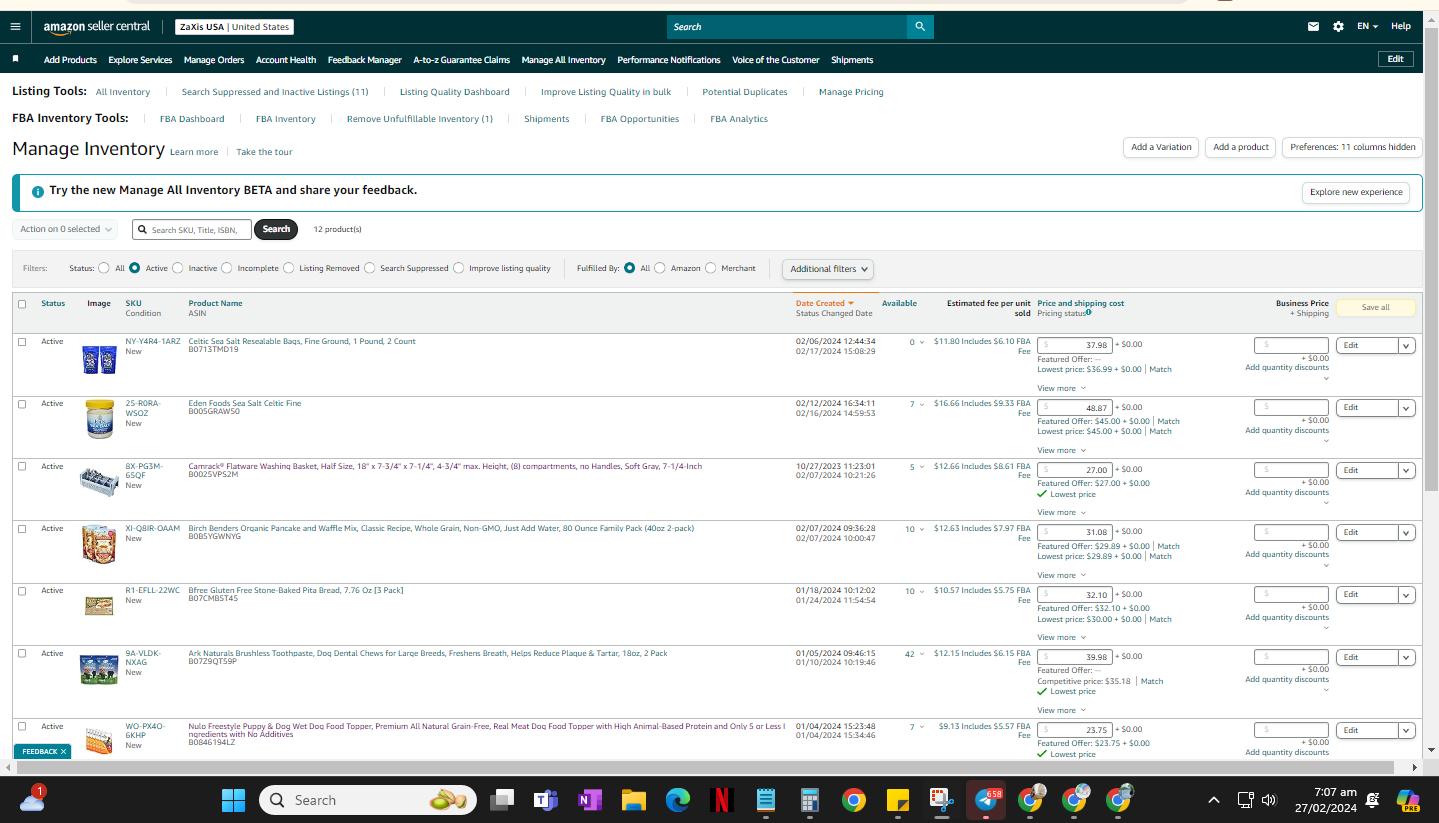The height and width of the screenshot is (823, 1439).
Task: Tick the checkbox for the Eden Foods row
Action: [22, 404]
